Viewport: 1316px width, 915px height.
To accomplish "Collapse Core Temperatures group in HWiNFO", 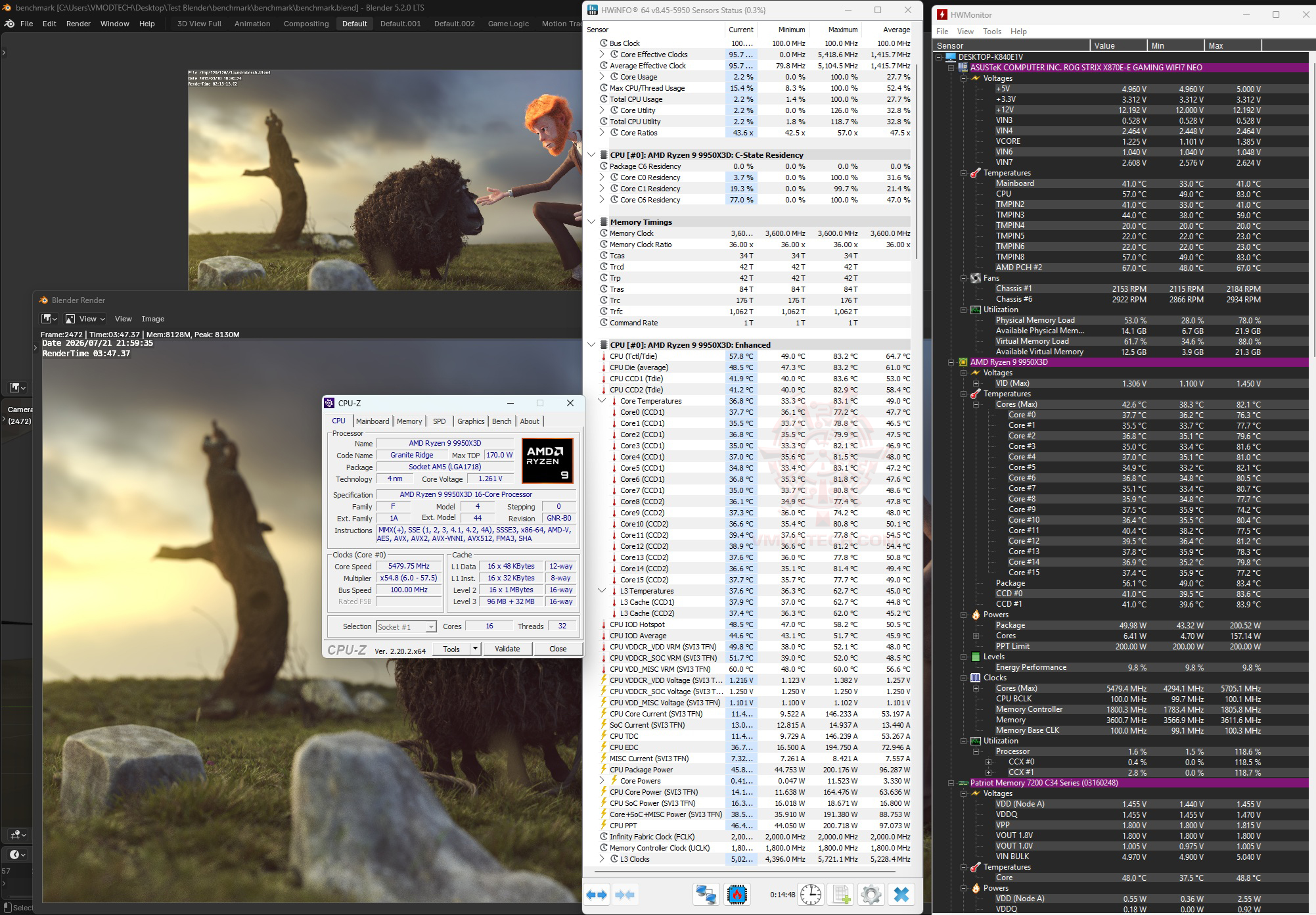I will click(602, 401).
